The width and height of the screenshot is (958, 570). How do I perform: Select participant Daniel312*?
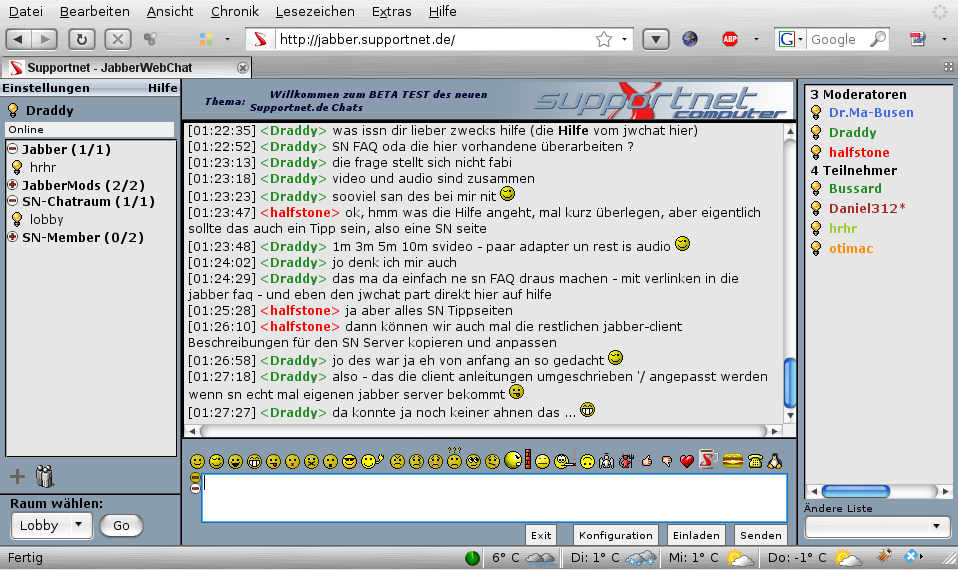[867, 208]
